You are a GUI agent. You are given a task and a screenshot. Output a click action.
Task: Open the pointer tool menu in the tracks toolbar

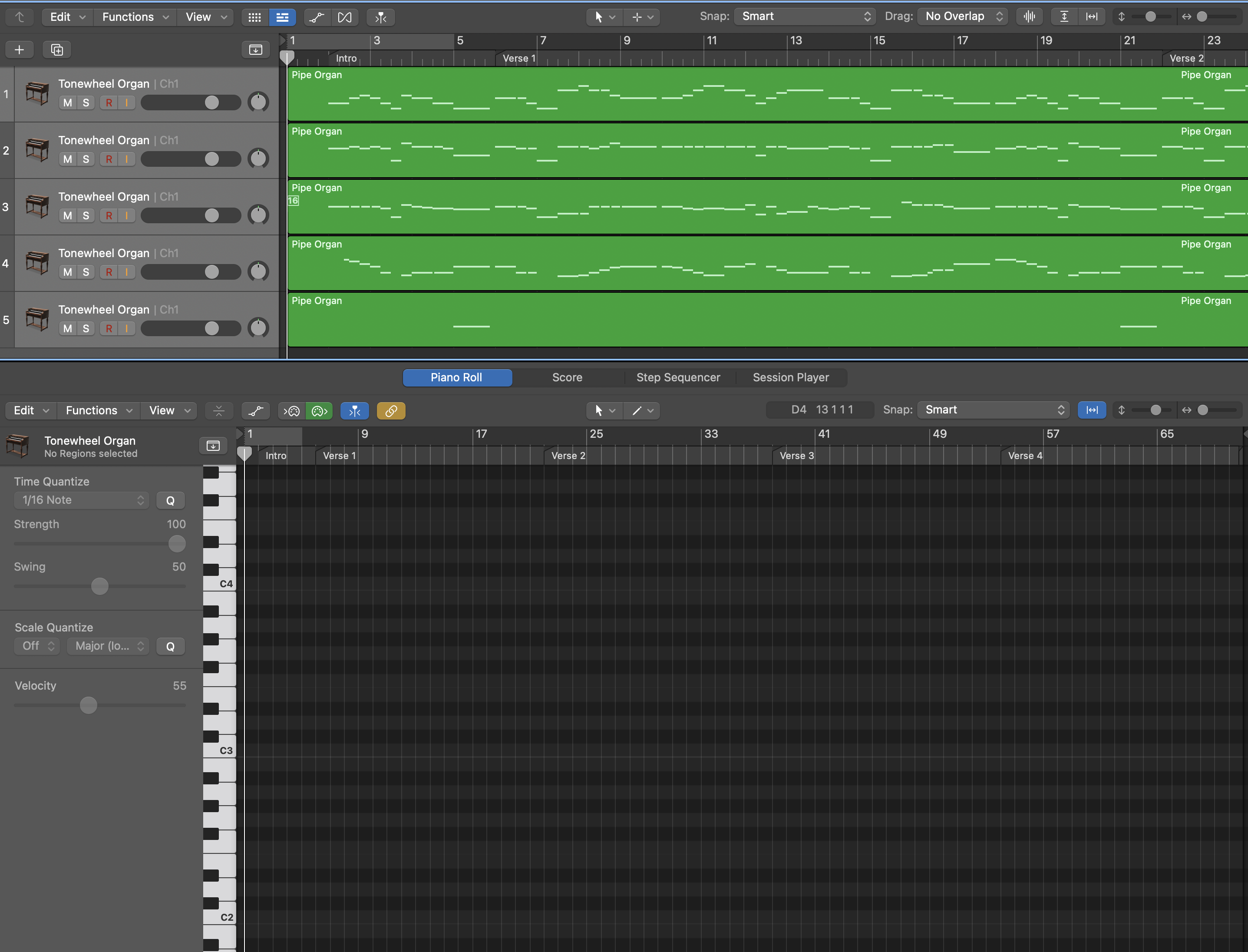[604, 17]
